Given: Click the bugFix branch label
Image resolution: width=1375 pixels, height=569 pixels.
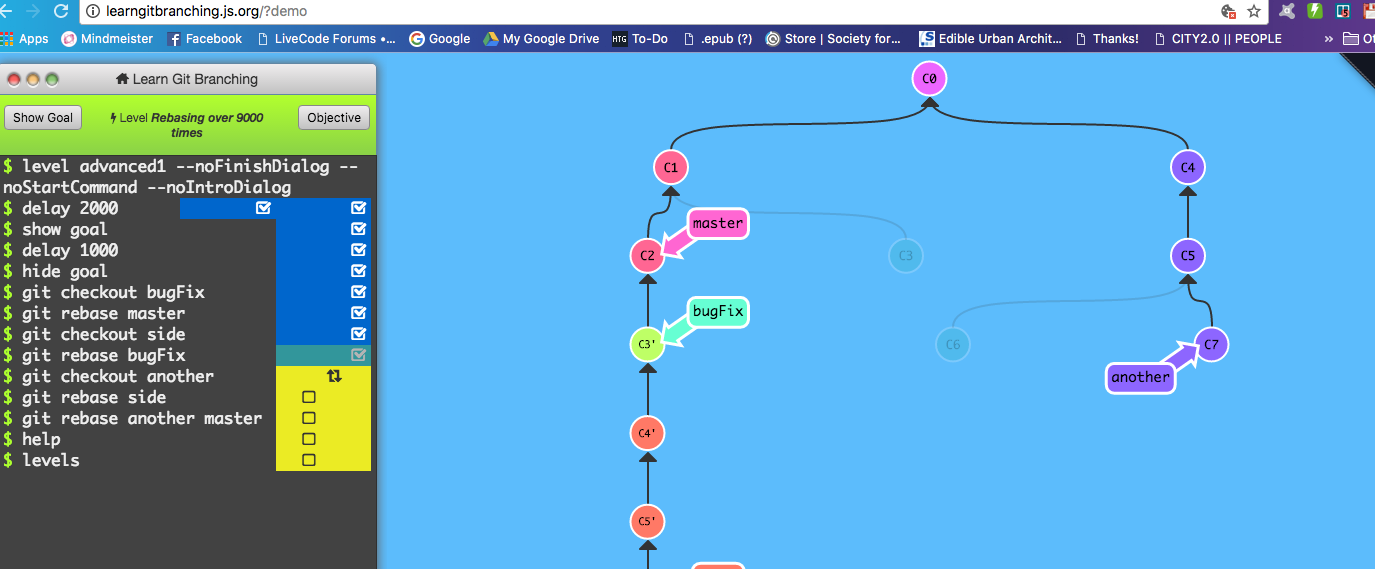Looking at the screenshot, I should point(718,312).
